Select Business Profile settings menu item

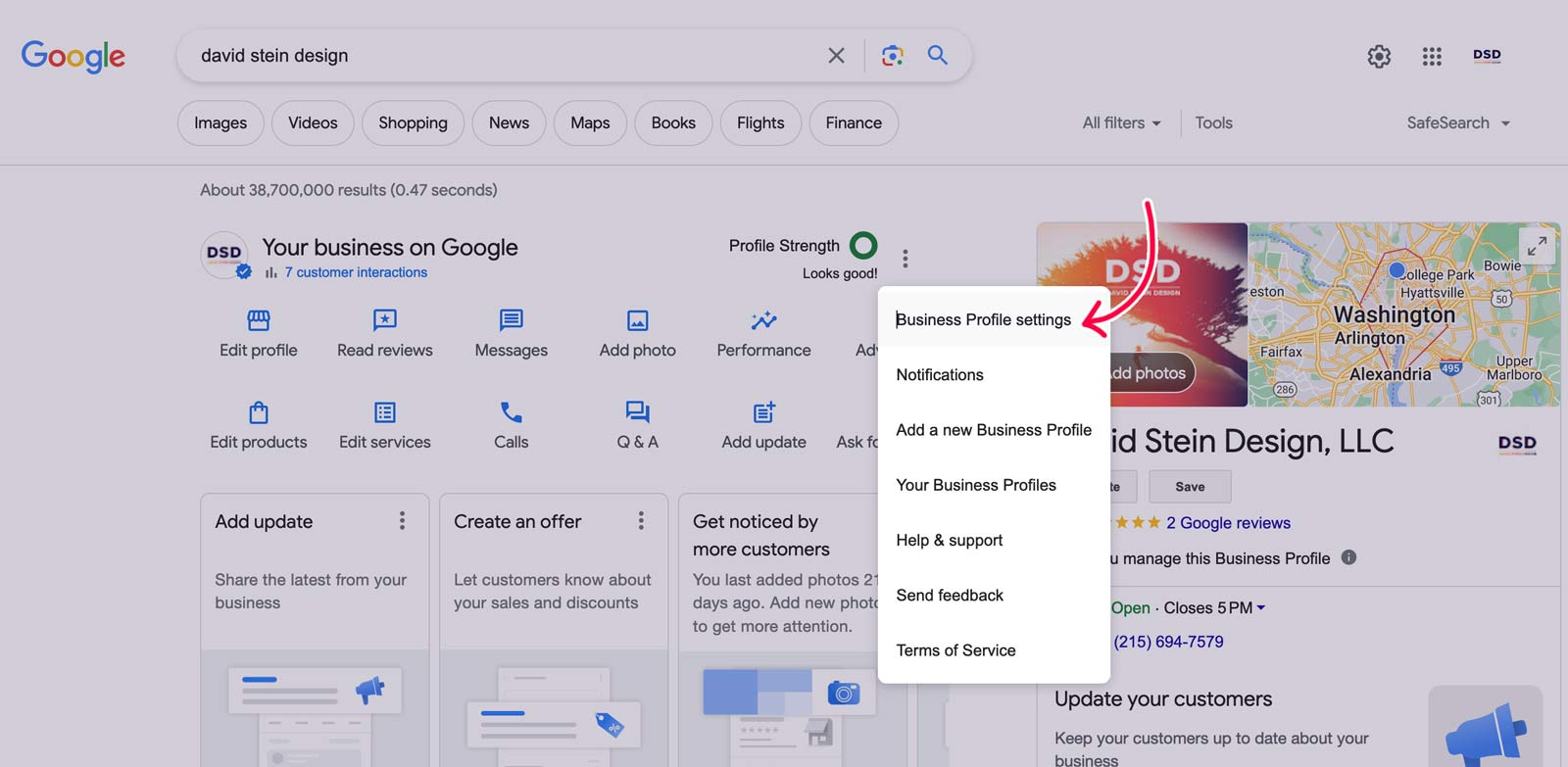pyautogui.click(x=983, y=320)
